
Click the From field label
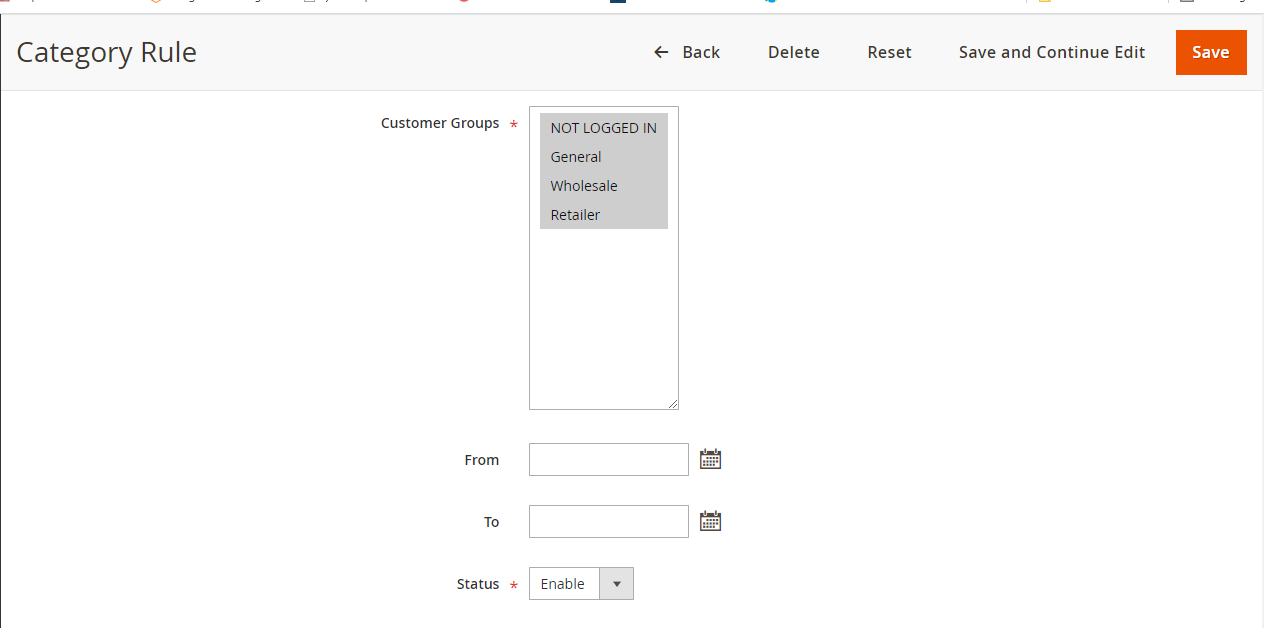click(x=481, y=460)
